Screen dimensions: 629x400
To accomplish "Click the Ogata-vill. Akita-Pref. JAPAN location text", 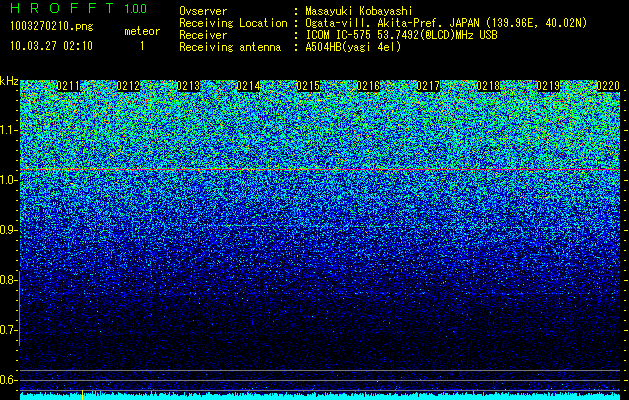I will coord(446,23).
